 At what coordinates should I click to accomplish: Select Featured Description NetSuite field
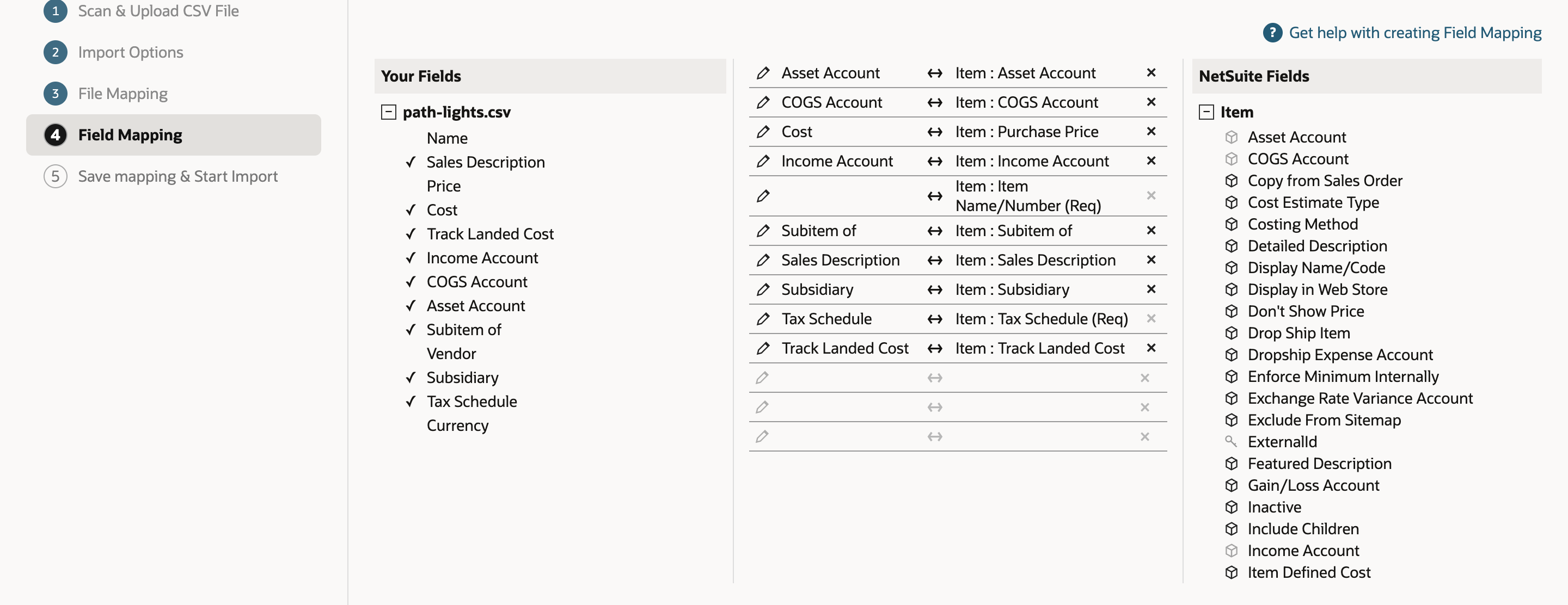(1319, 464)
